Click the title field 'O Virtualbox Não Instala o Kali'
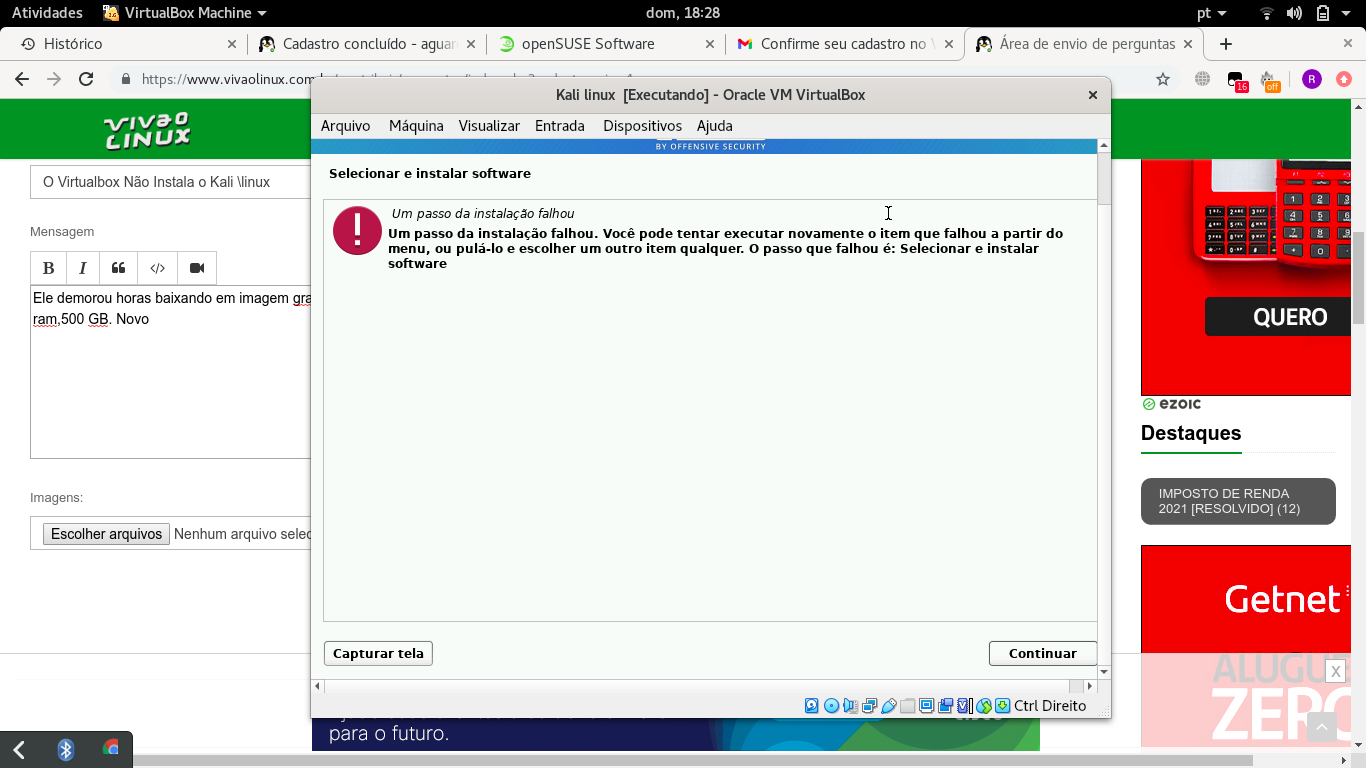Image resolution: width=1366 pixels, height=768 pixels. tap(170, 182)
